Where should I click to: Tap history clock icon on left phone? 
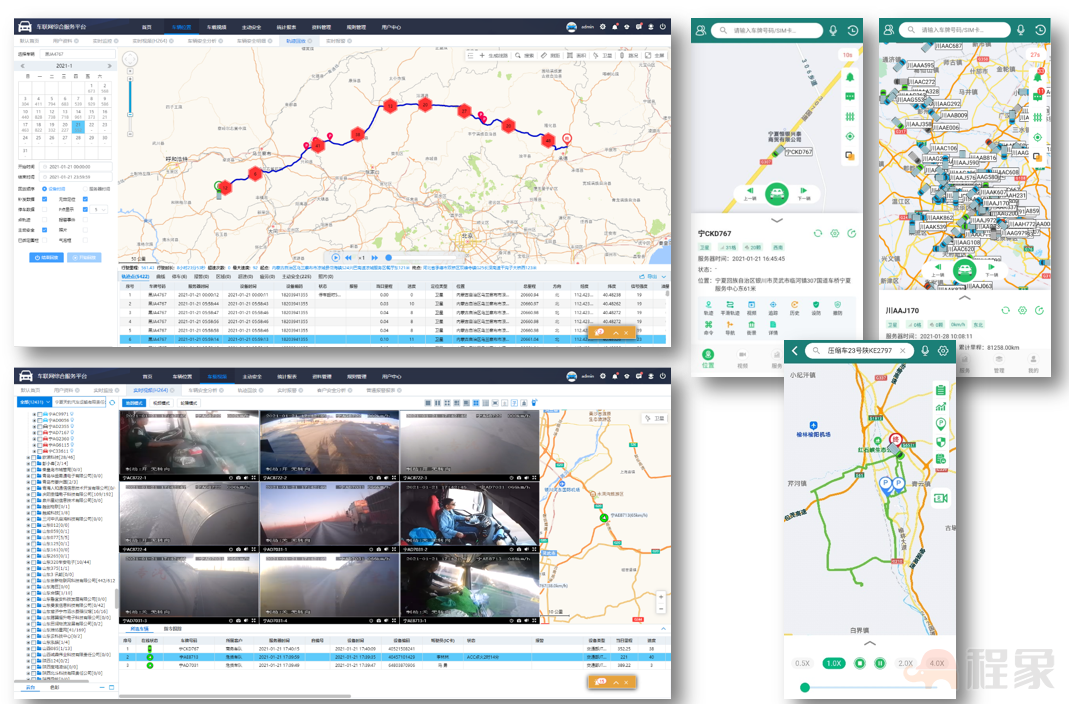(x=853, y=31)
